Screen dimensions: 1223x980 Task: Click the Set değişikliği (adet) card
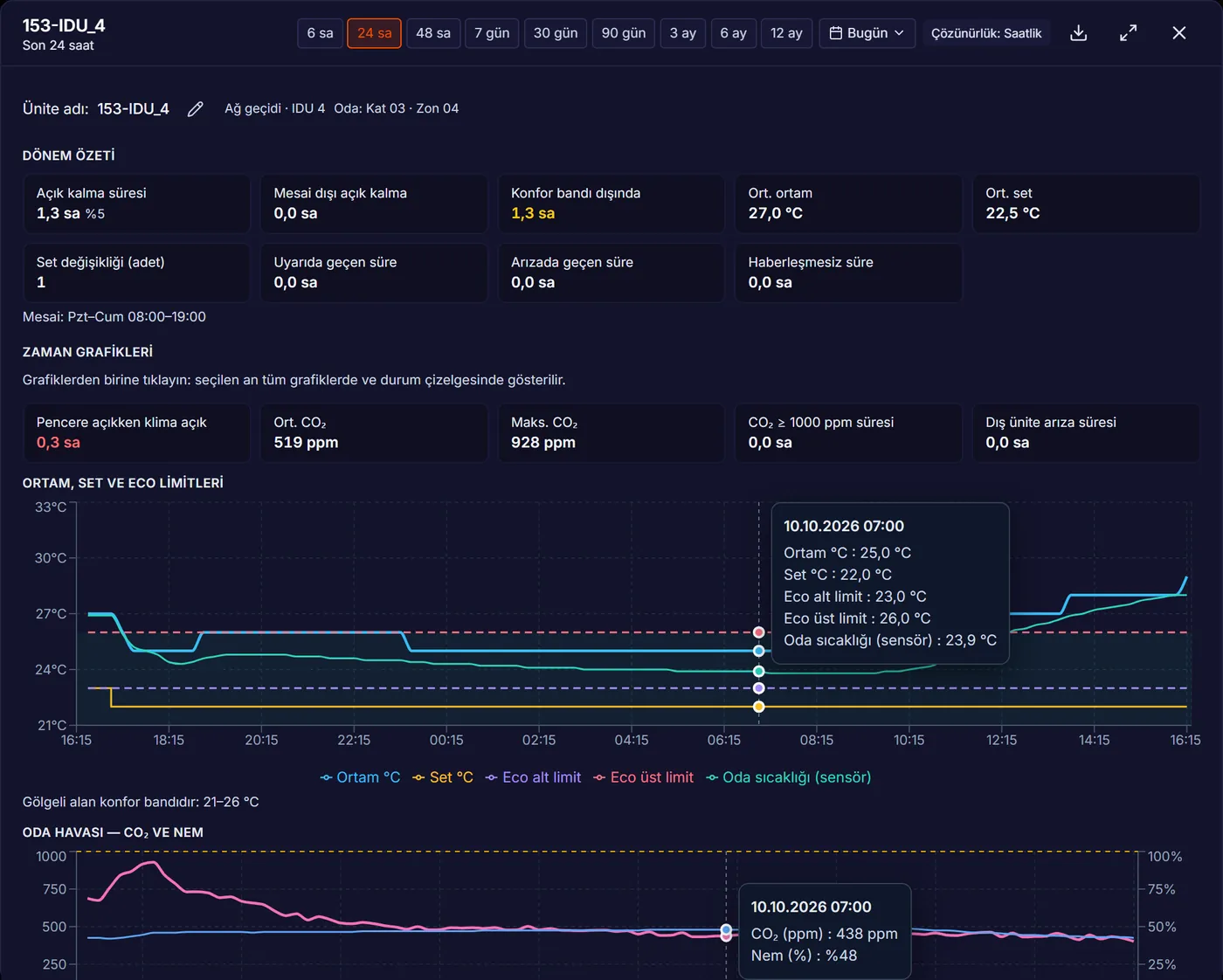[136, 273]
